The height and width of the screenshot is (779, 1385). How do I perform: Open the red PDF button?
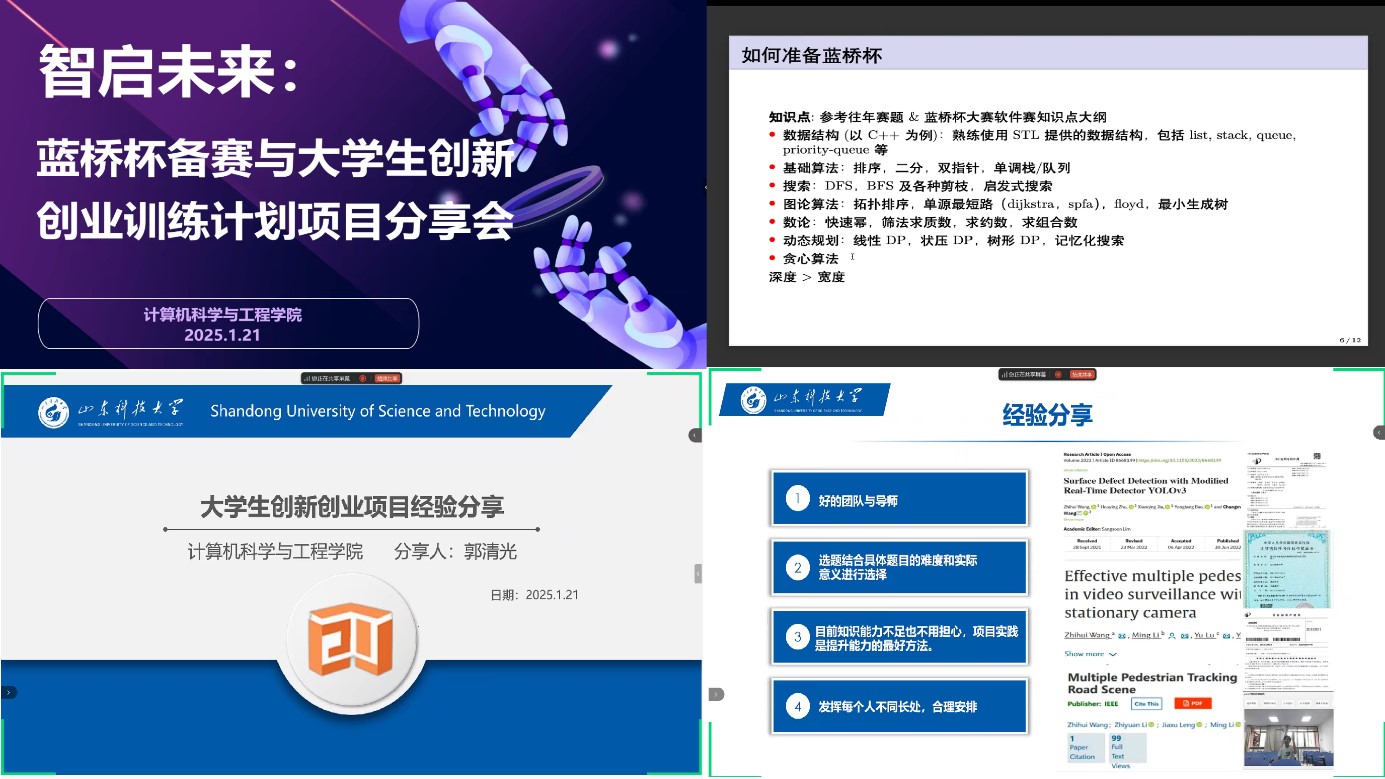pyautogui.click(x=1192, y=704)
